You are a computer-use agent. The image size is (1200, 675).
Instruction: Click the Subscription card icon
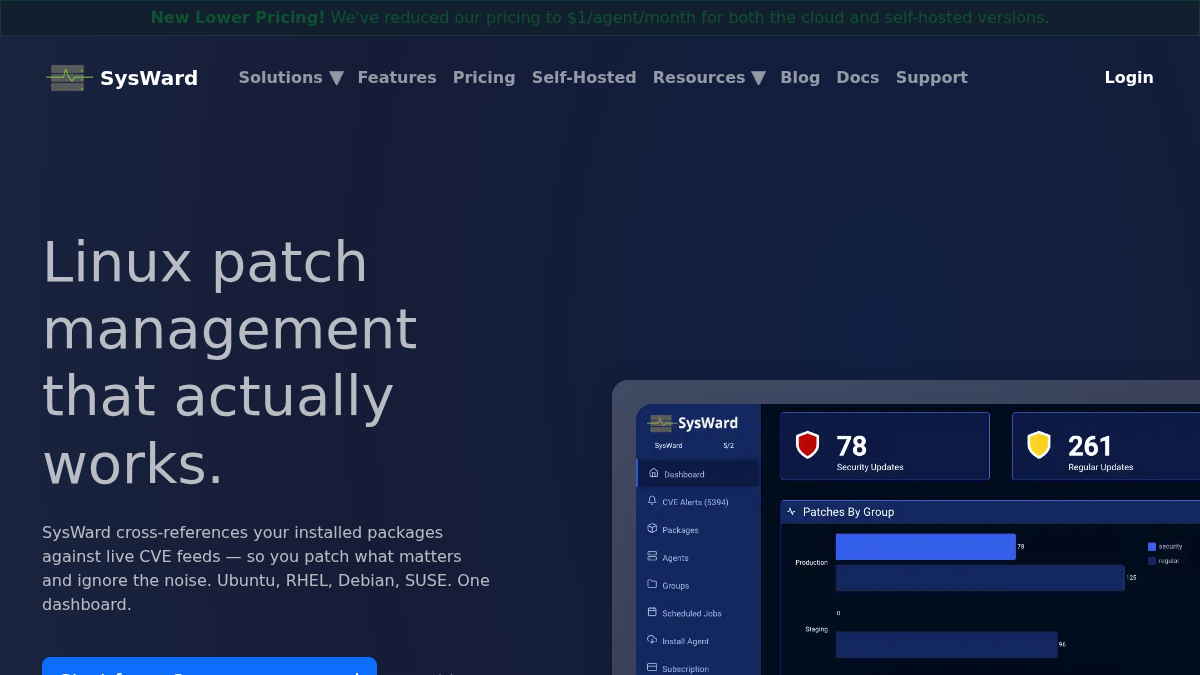[652, 667]
